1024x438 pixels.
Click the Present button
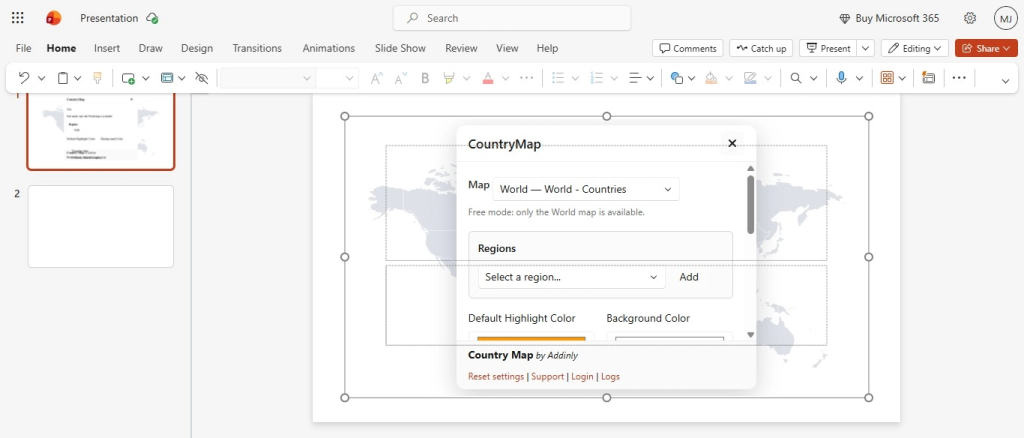(x=829, y=48)
